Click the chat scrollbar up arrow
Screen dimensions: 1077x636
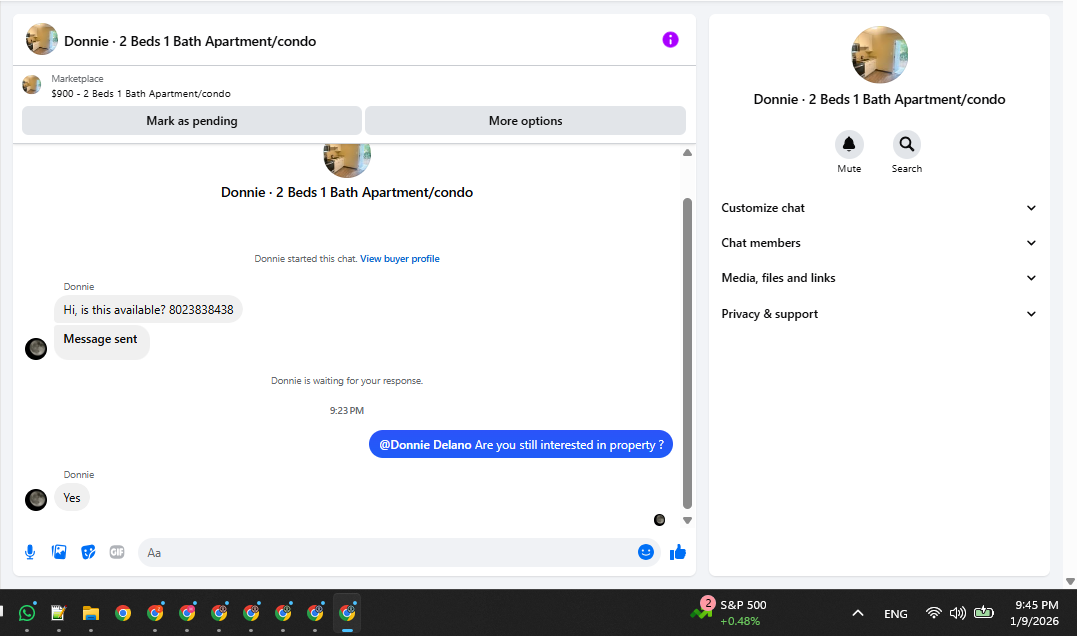point(688,152)
